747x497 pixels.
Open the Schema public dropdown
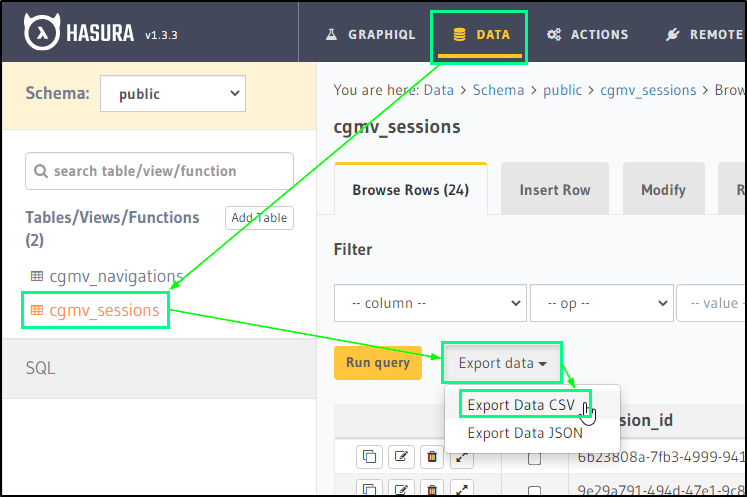click(x=173, y=93)
